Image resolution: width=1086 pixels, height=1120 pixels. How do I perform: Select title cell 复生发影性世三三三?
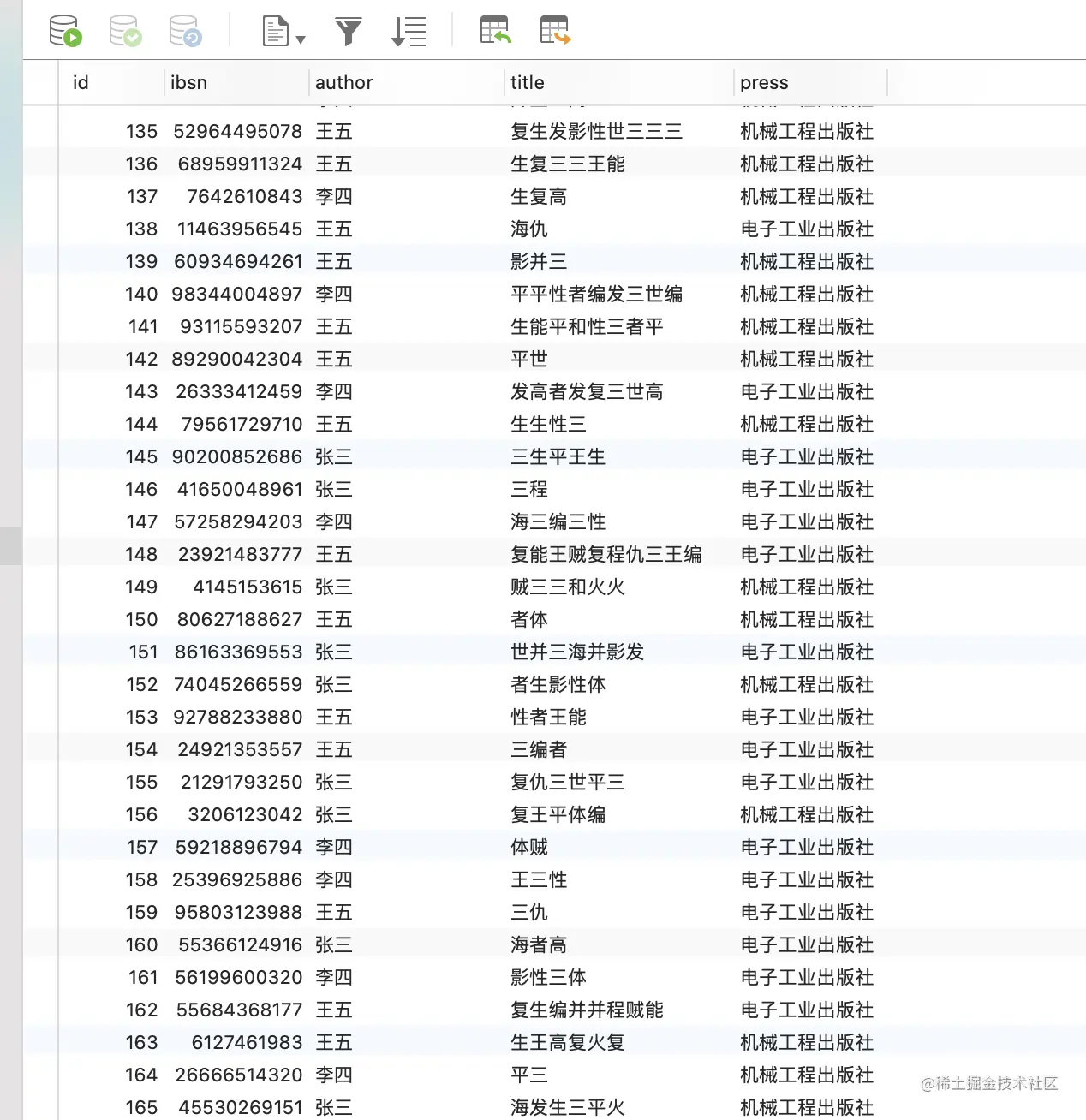(597, 132)
